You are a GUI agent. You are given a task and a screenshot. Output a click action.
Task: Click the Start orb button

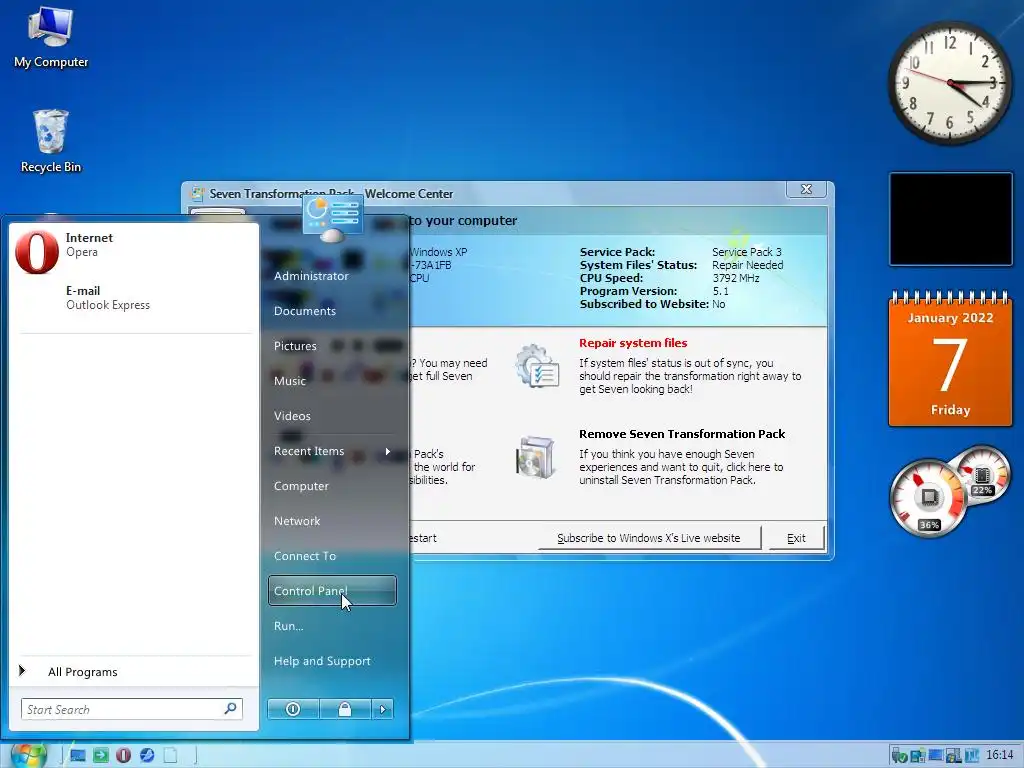(29, 755)
